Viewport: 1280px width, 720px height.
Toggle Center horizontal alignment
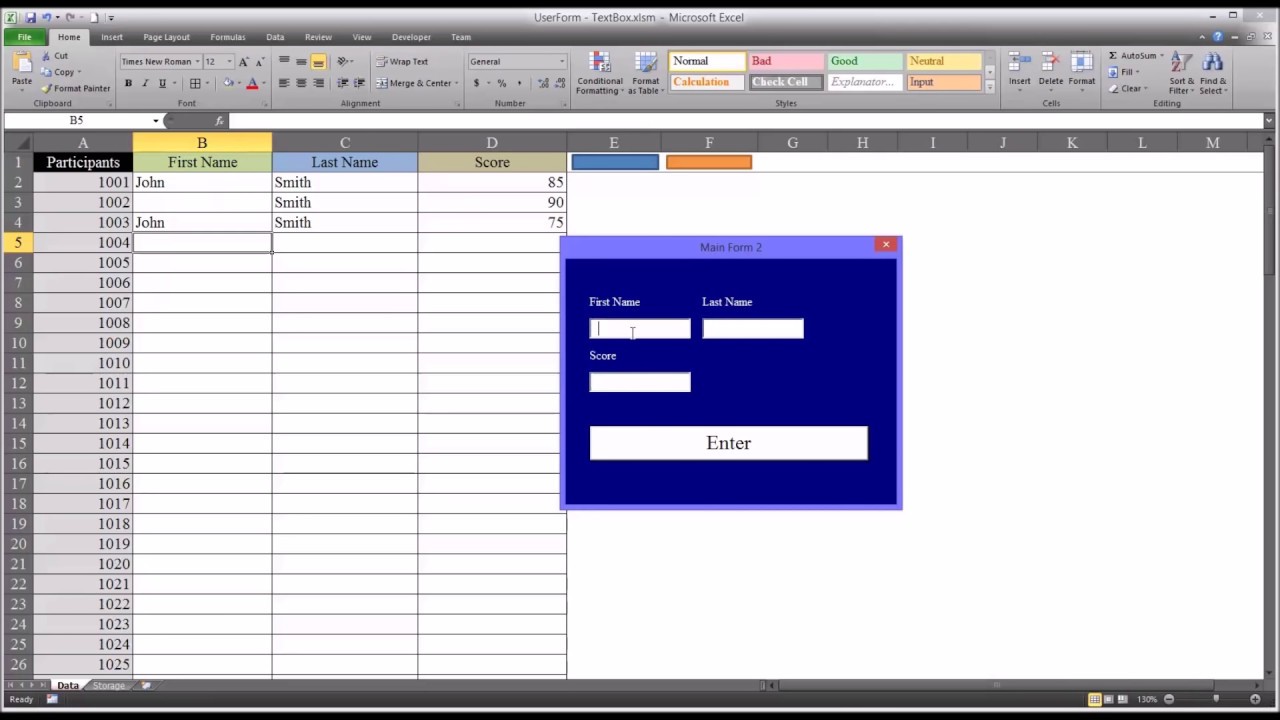point(301,84)
